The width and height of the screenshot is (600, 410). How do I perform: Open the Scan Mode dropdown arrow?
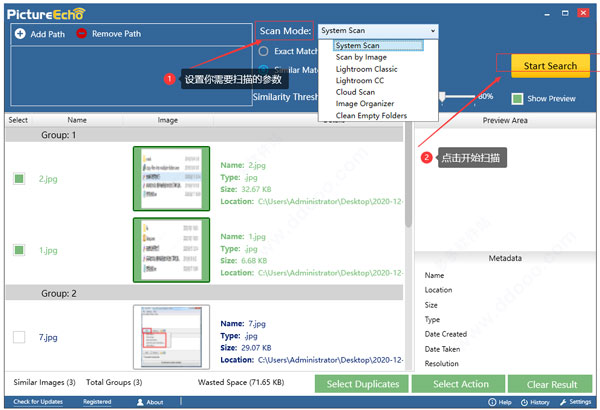coord(433,31)
